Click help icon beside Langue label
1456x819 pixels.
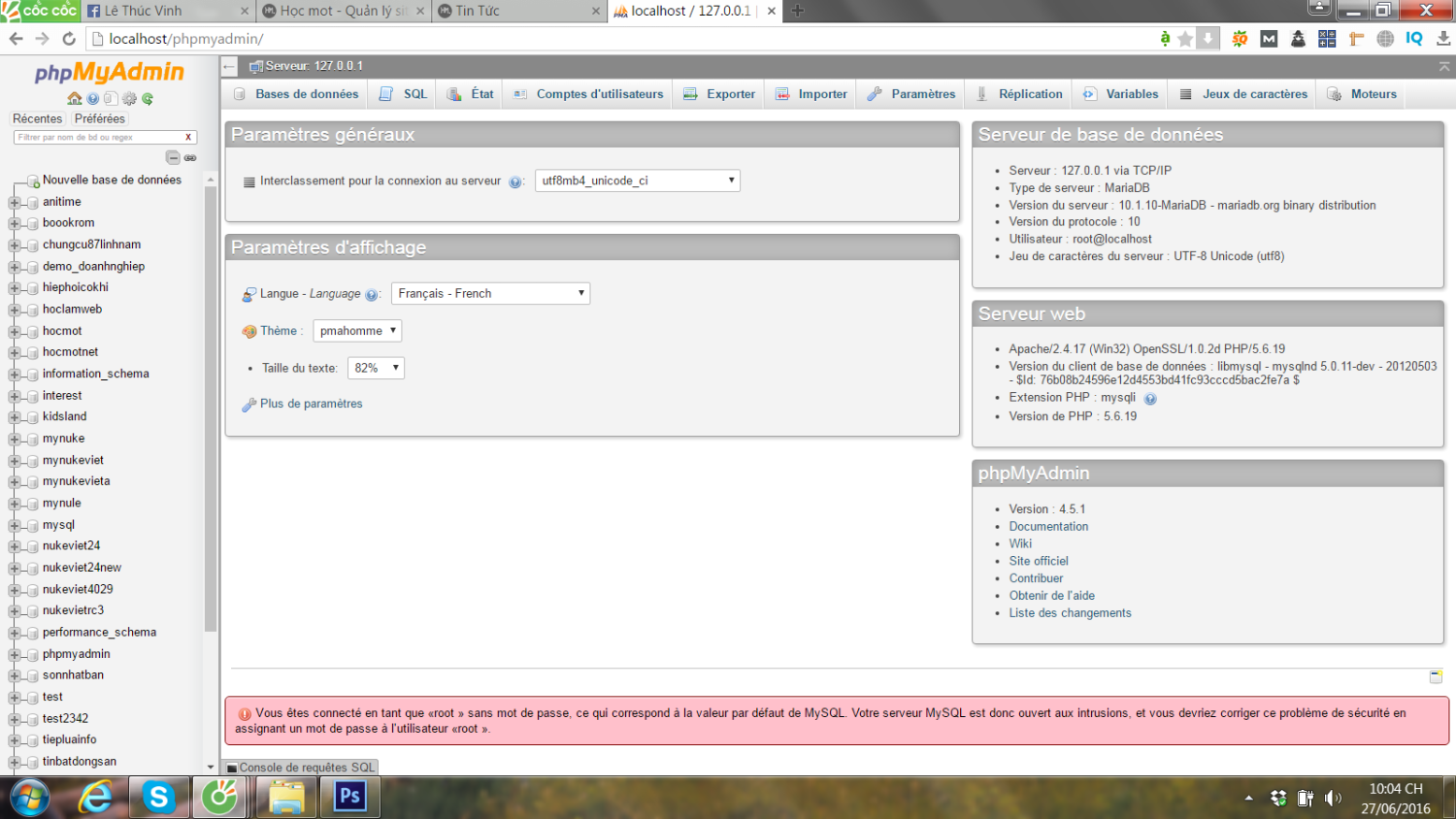click(x=372, y=295)
